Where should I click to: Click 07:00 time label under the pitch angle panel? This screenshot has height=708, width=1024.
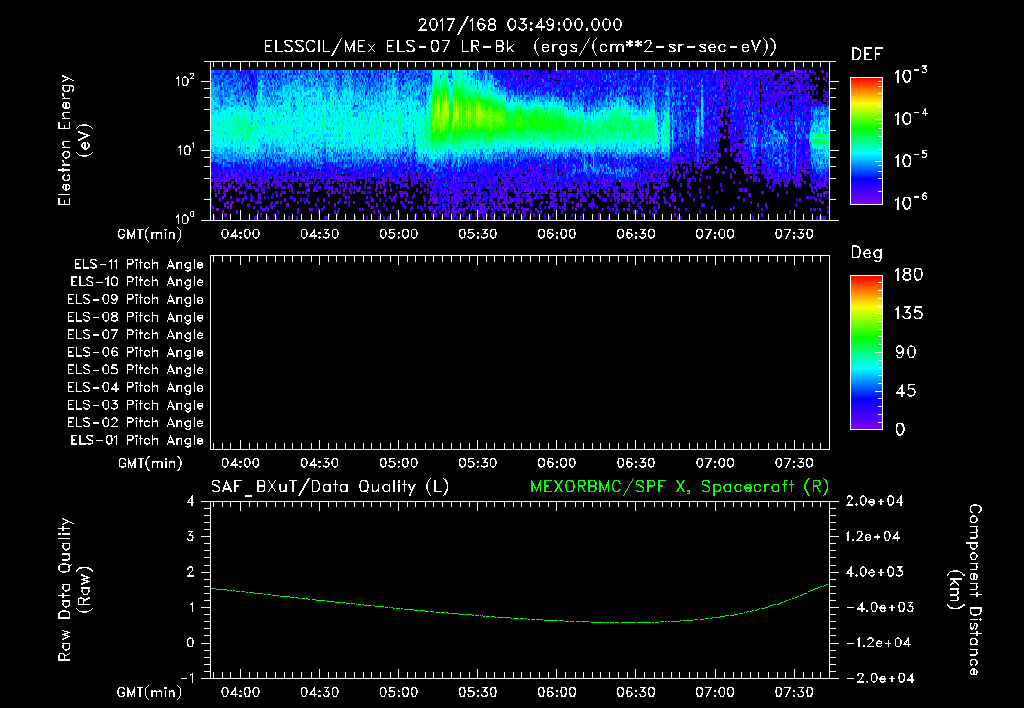click(x=714, y=463)
